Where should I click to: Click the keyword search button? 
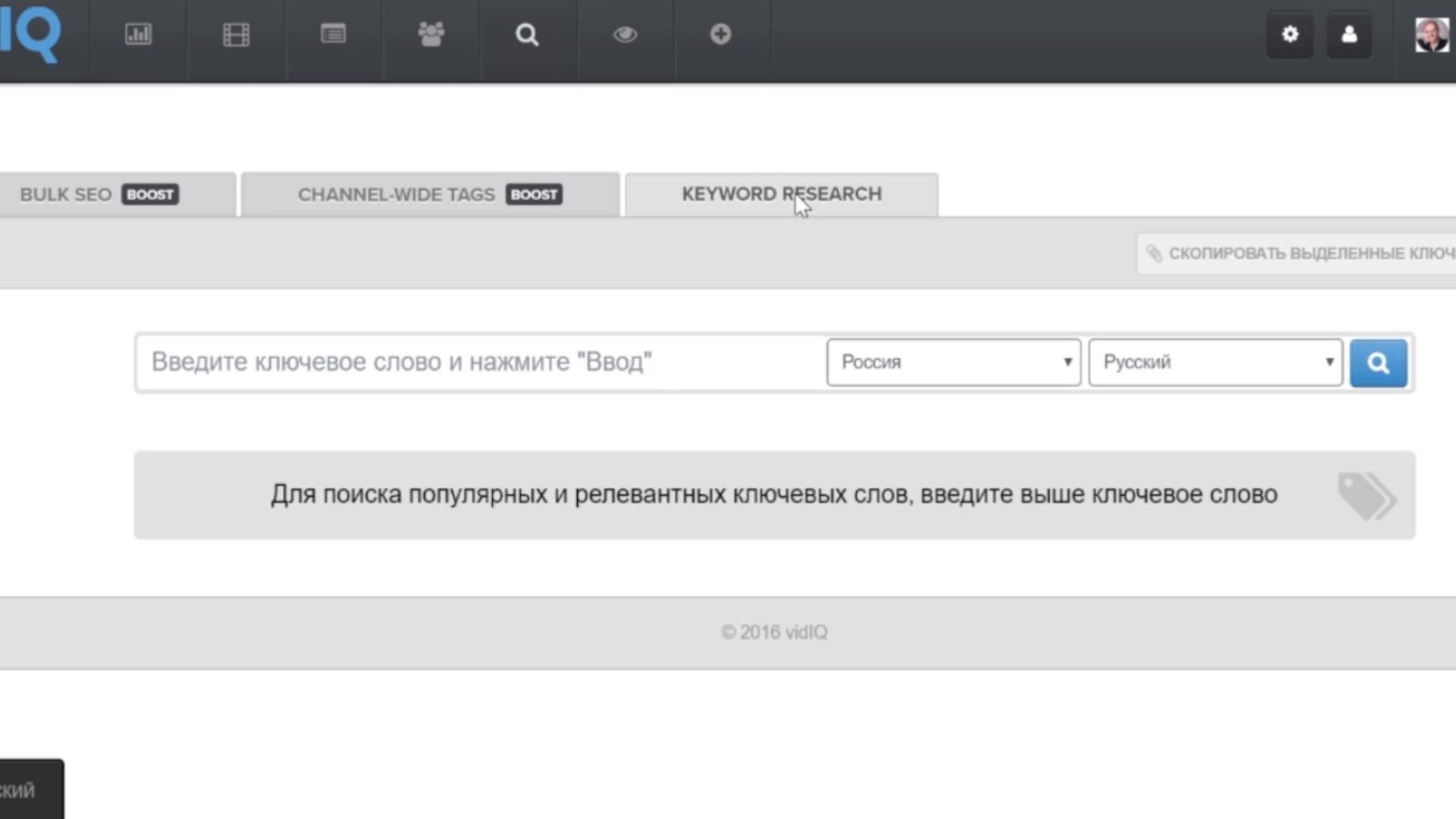[1378, 362]
